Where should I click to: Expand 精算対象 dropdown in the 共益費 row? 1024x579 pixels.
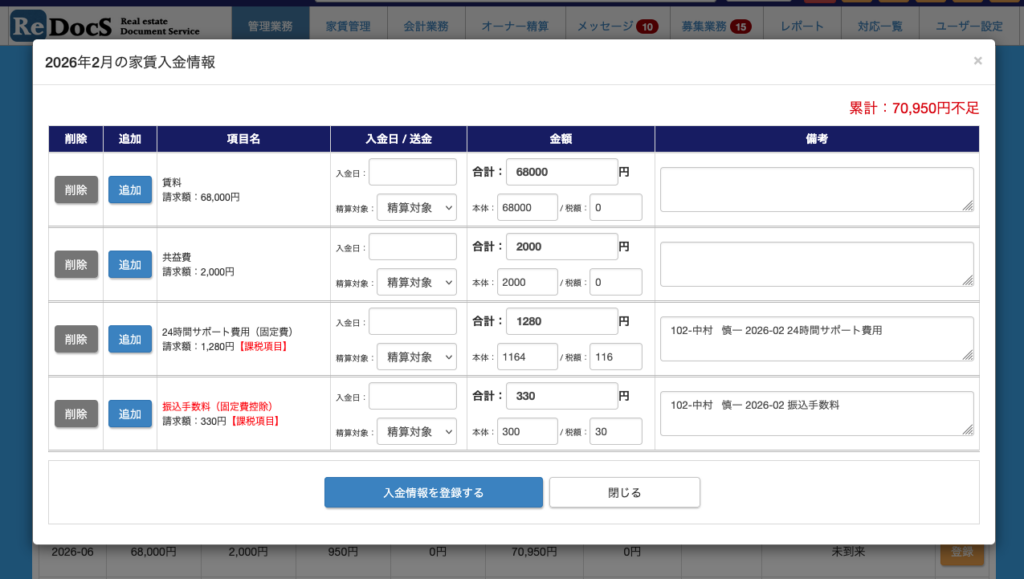tap(416, 282)
